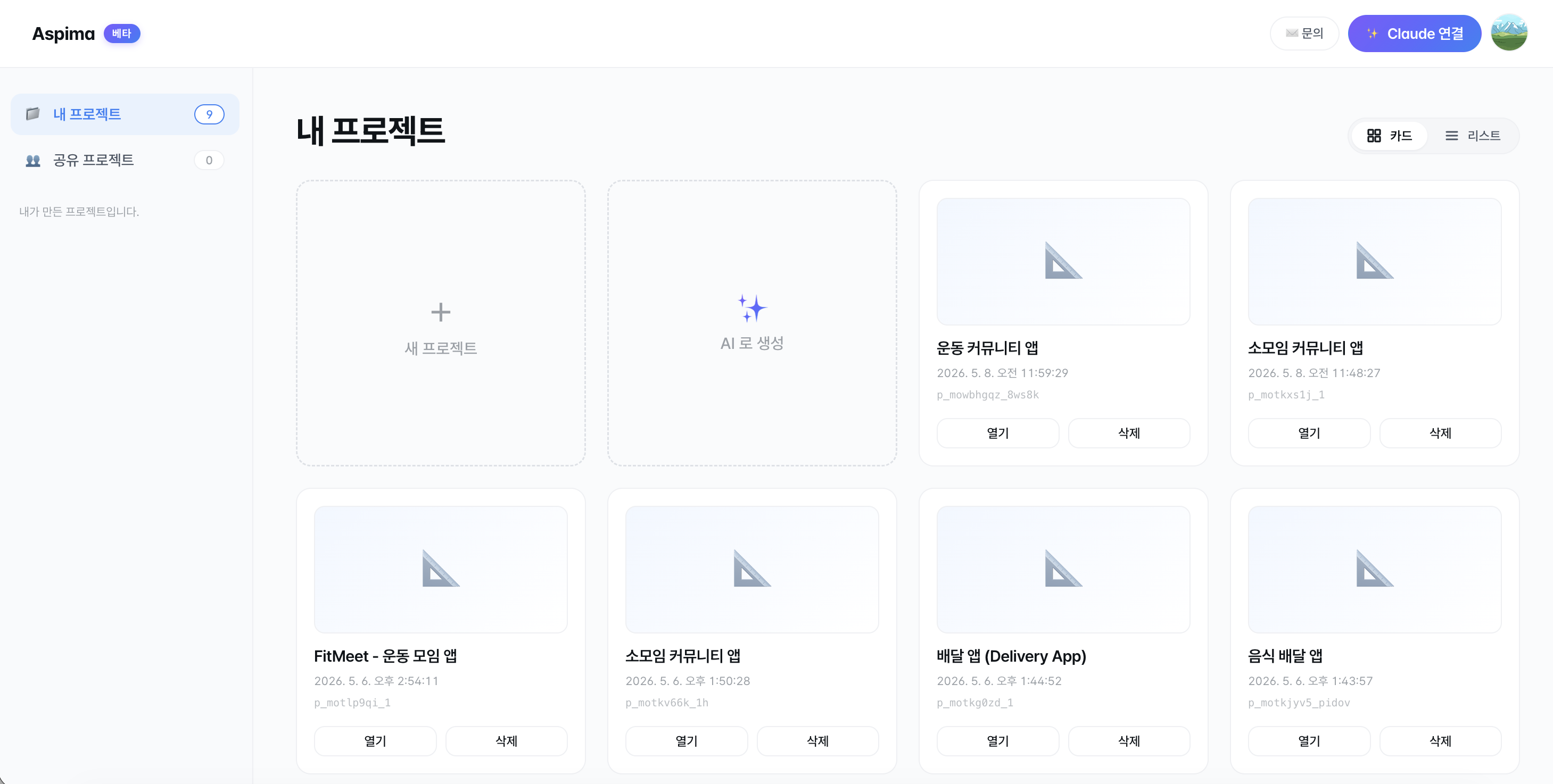Click 삭제 for 운동 커뮤니티 앱
Viewport: 1553px width, 784px height.
pos(1129,433)
